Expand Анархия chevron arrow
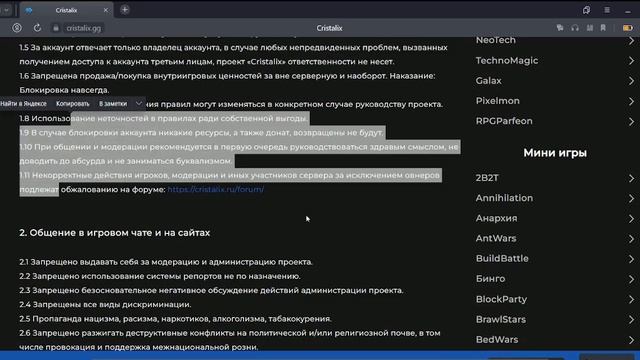This screenshot has height=360, width=640. click(631, 219)
